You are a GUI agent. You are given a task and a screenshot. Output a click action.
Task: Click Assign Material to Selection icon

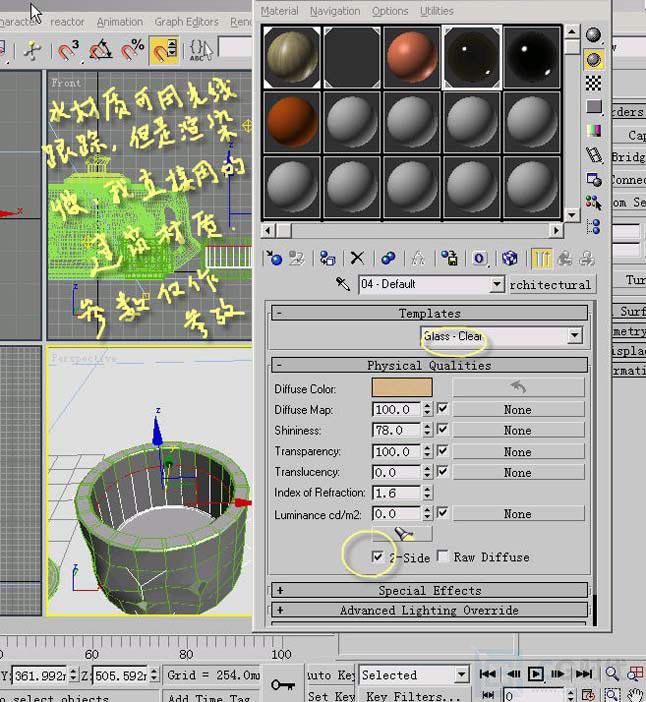(327, 258)
